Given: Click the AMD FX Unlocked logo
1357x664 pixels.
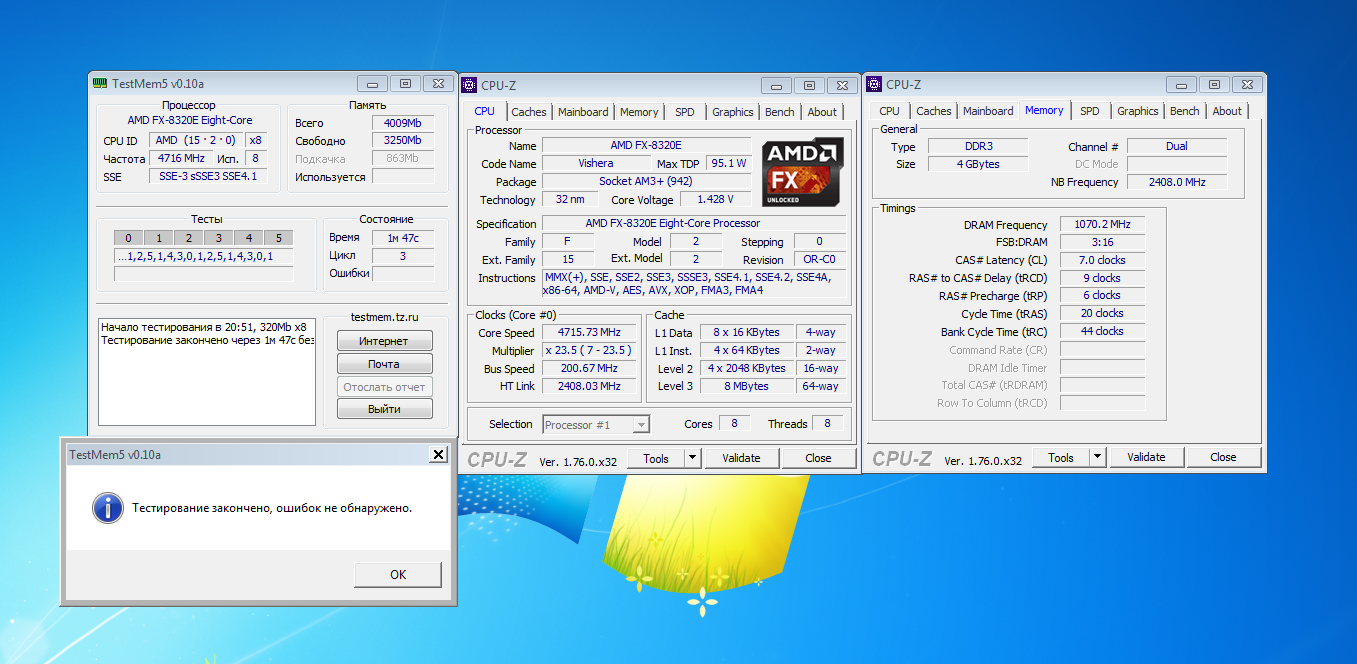Looking at the screenshot, I should coord(803,172).
